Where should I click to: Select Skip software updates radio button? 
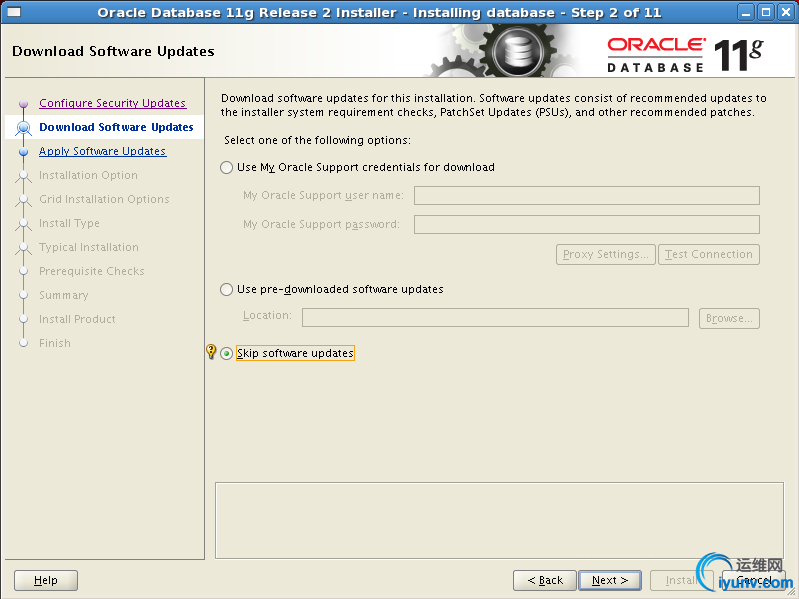226,353
